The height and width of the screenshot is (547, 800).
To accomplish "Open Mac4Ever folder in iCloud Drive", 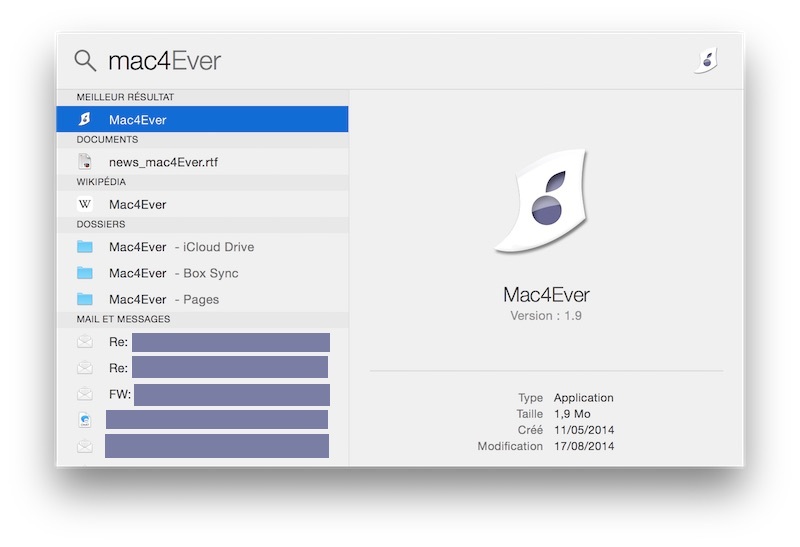I will (x=180, y=247).
